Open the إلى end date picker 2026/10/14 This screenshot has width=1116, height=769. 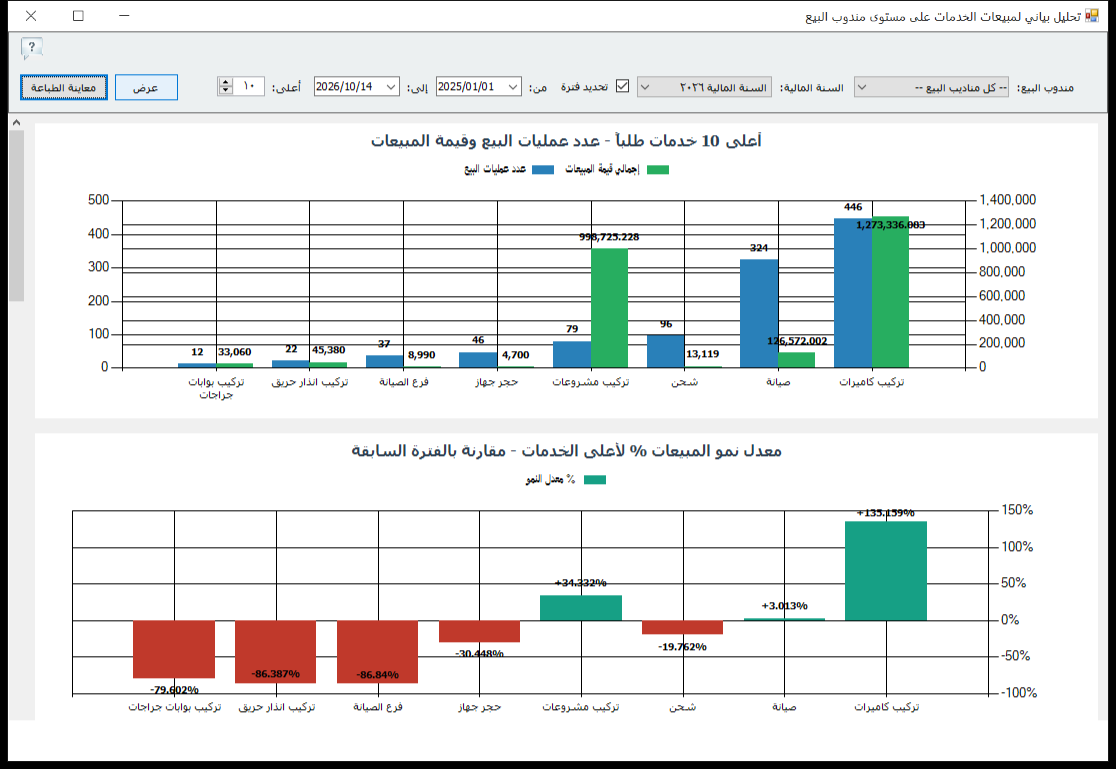(x=357, y=87)
